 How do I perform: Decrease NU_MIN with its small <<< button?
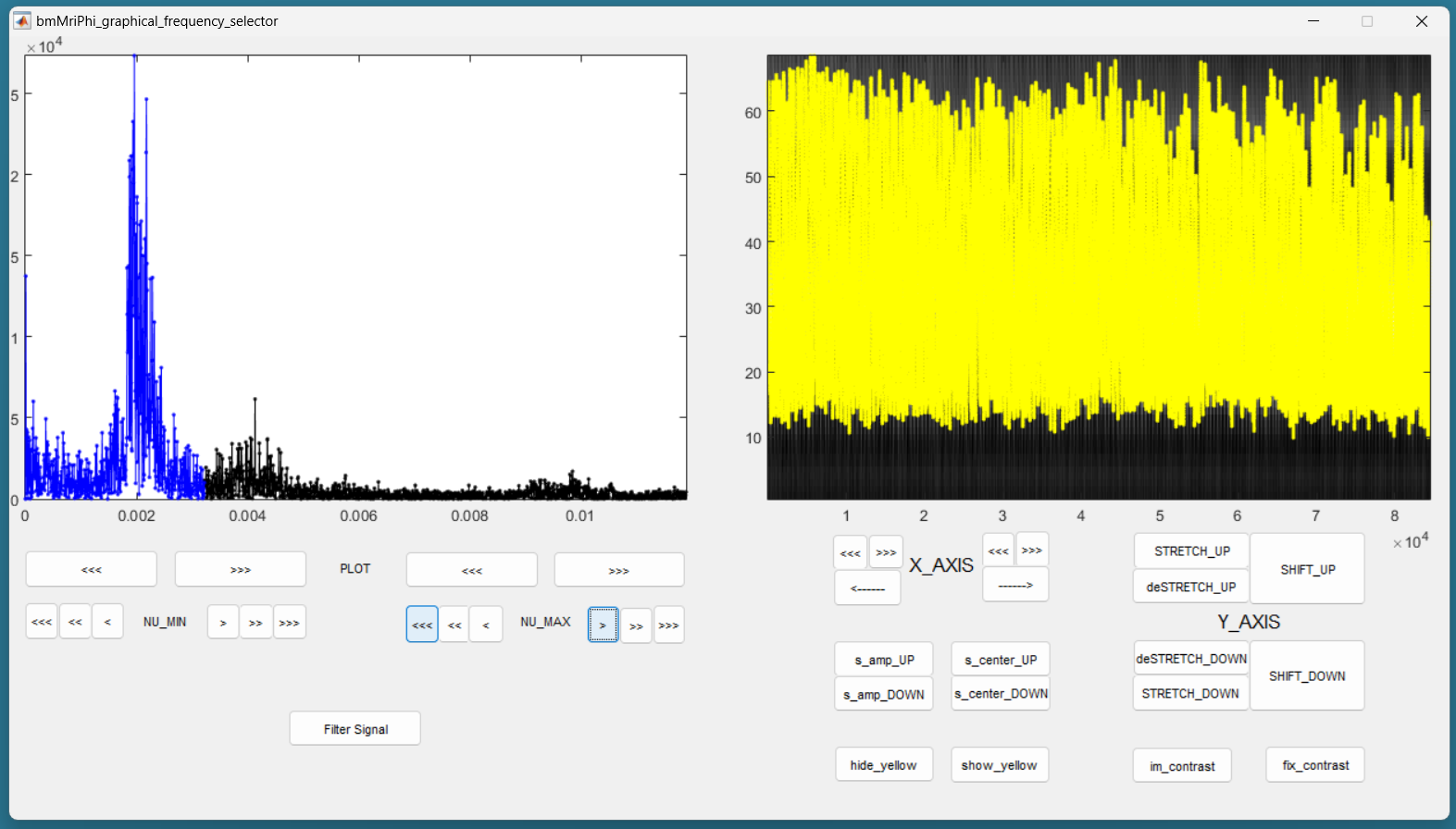pos(42,622)
